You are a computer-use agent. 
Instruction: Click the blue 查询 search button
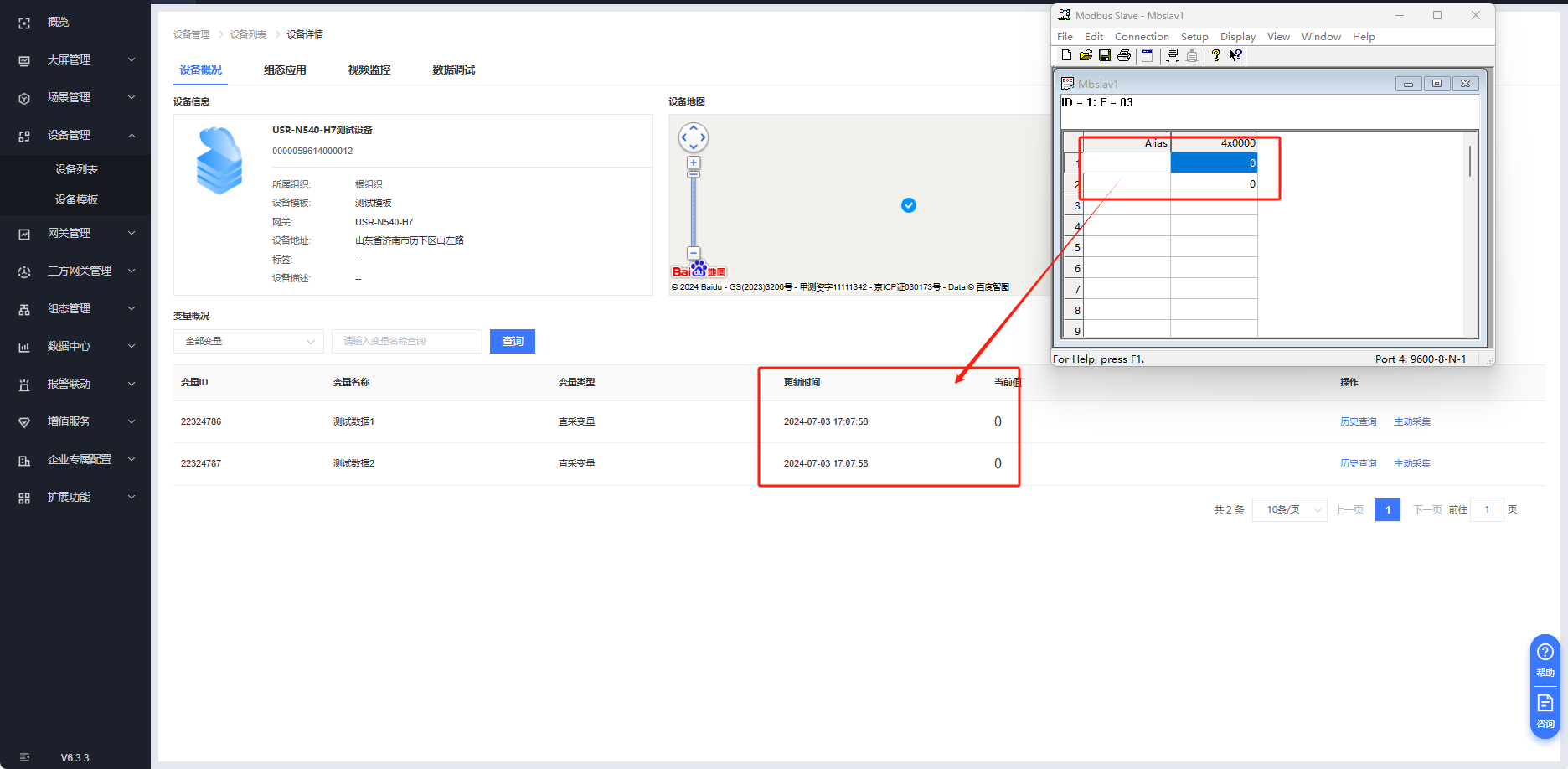pos(513,341)
